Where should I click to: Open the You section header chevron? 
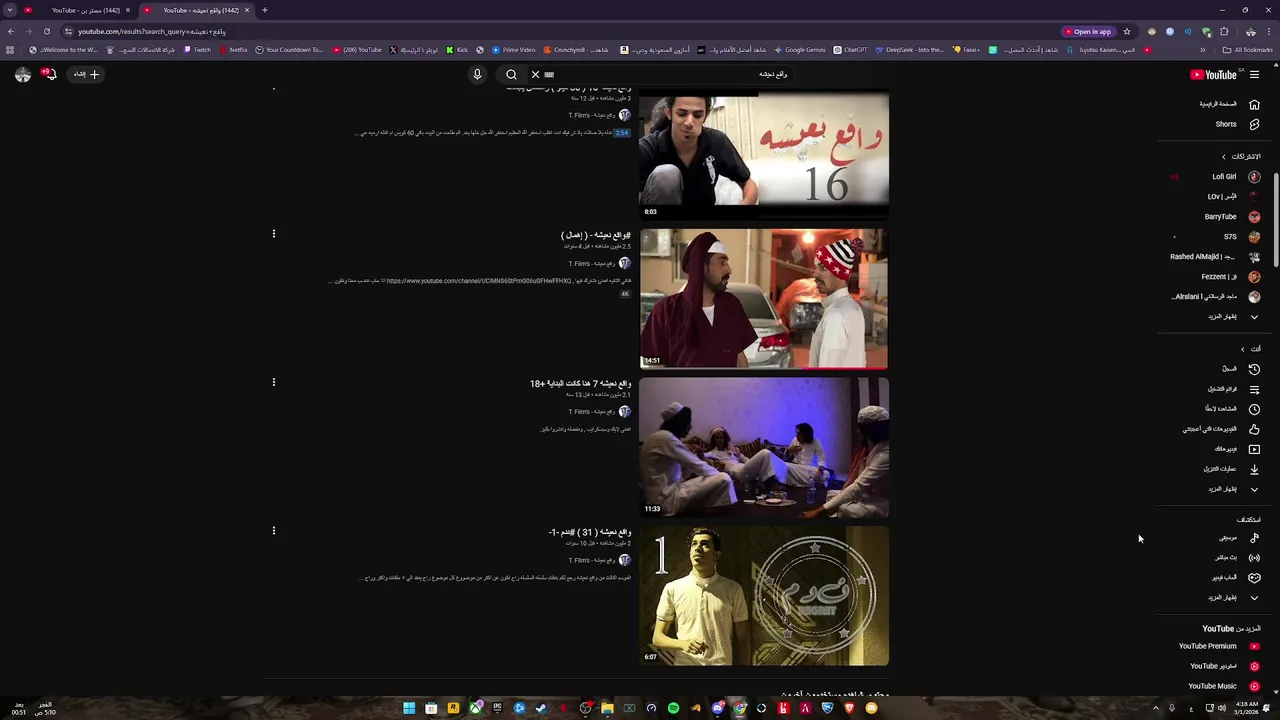1243,349
